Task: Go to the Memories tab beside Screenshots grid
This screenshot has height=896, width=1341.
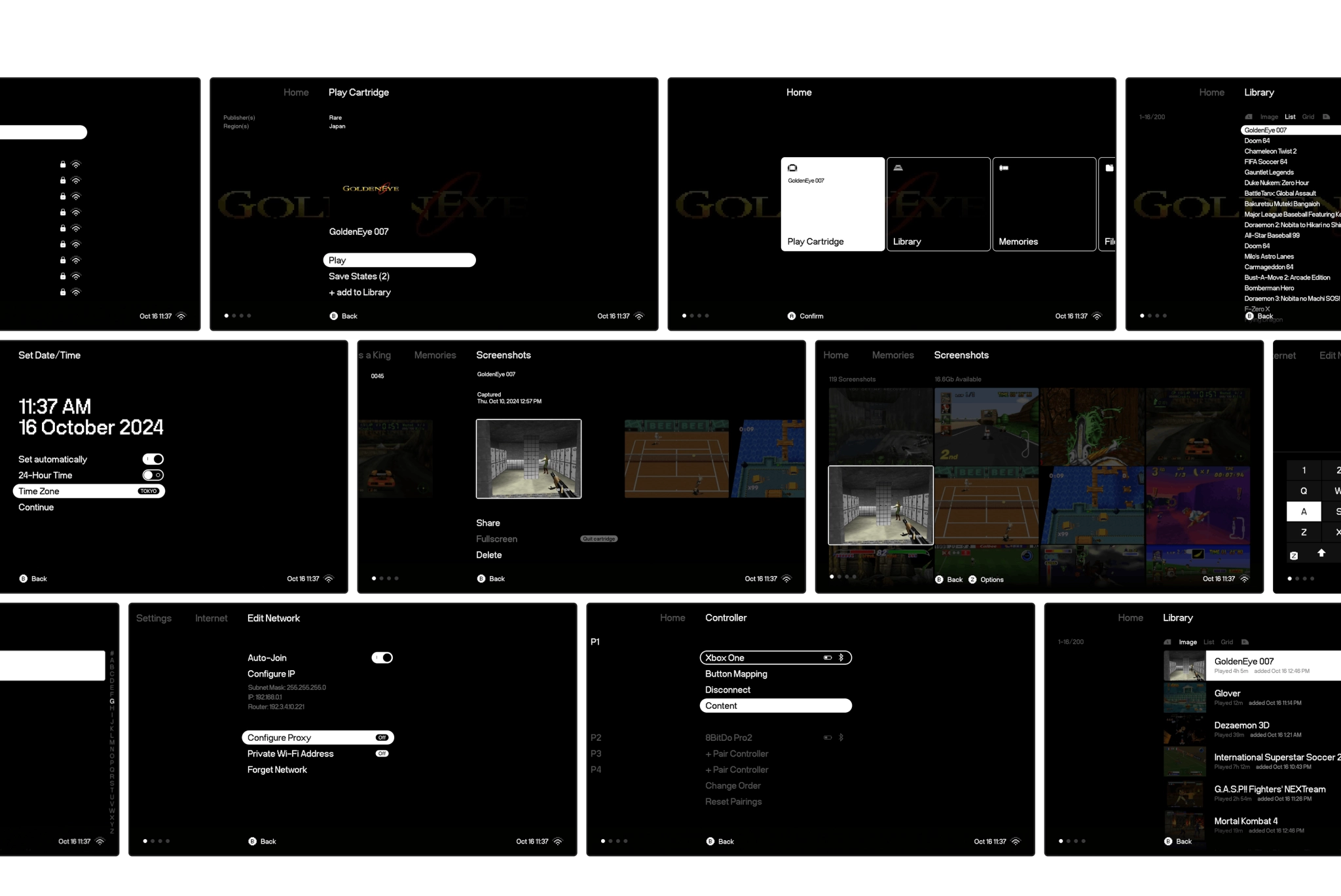Action: coord(892,355)
